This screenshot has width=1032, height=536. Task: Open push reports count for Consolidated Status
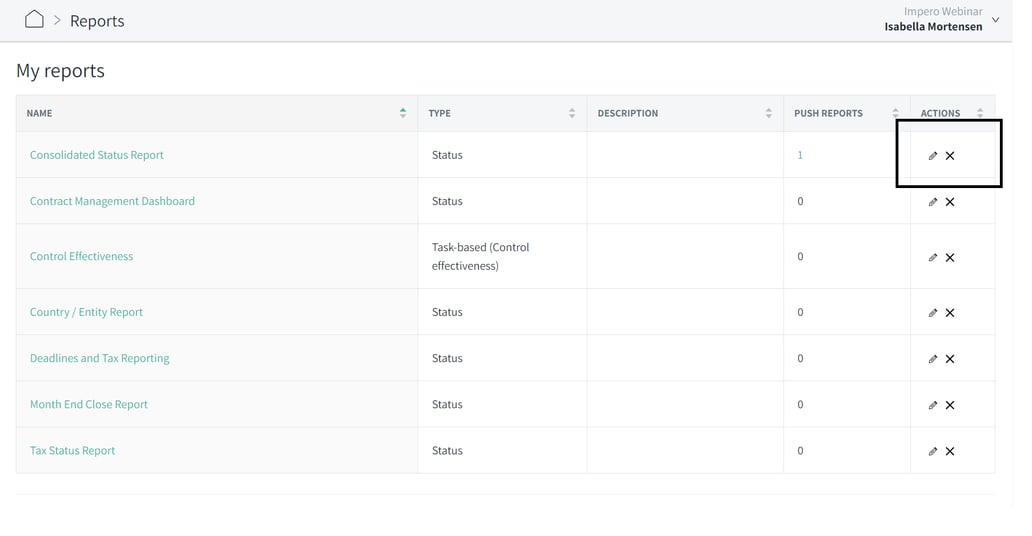pos(800,155)
